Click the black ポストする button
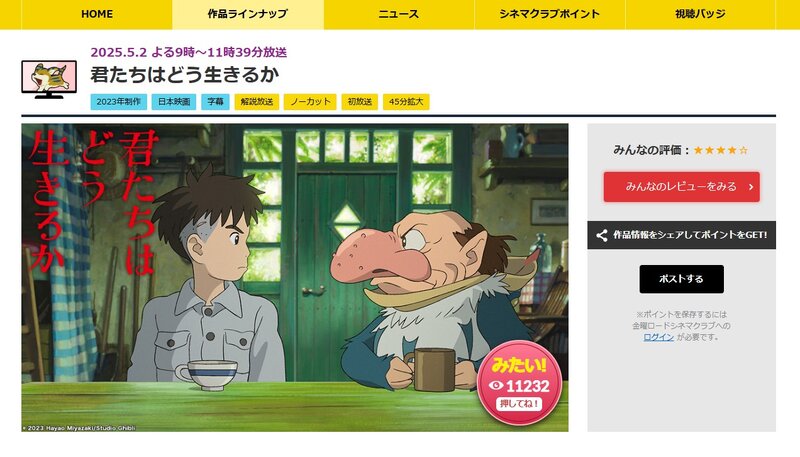Image resolution: width=800 pixels, height=457 pixels. coord(681,279)
